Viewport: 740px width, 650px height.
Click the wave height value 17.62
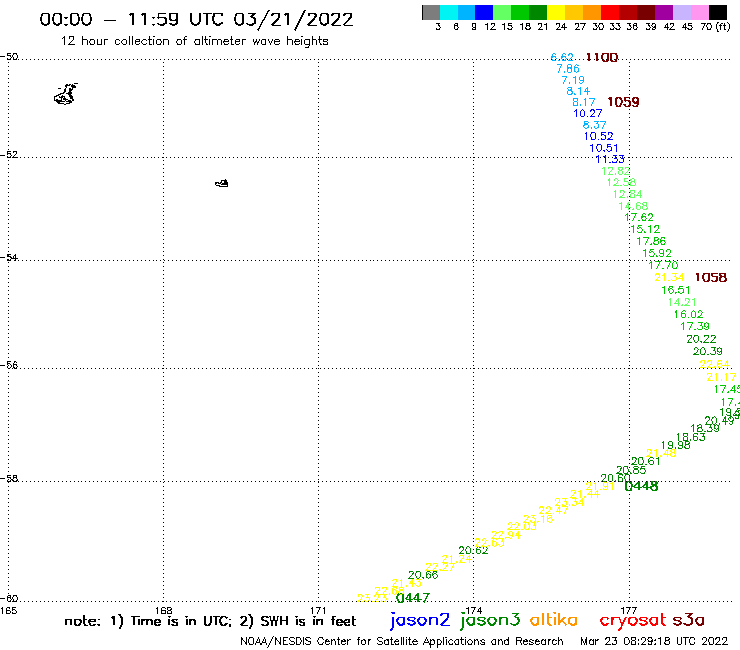(x=639, y=217)
